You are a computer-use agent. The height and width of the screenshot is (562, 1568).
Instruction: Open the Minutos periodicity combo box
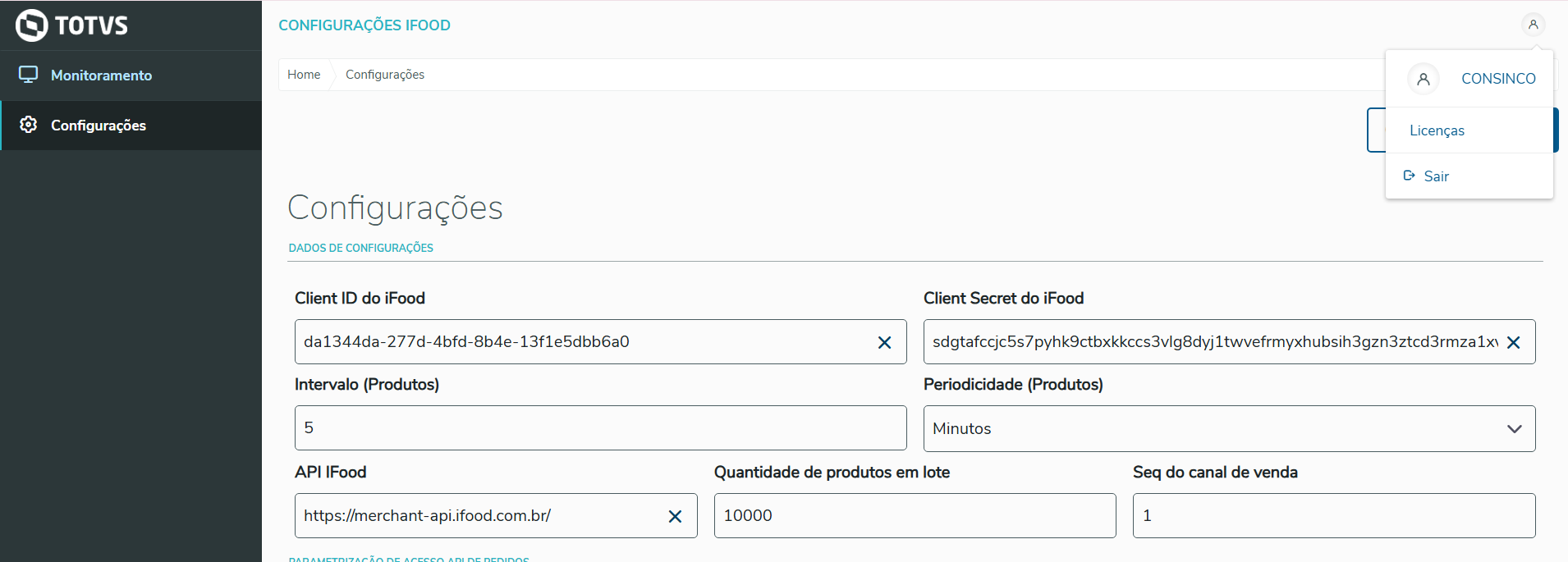coord(1215,428)
